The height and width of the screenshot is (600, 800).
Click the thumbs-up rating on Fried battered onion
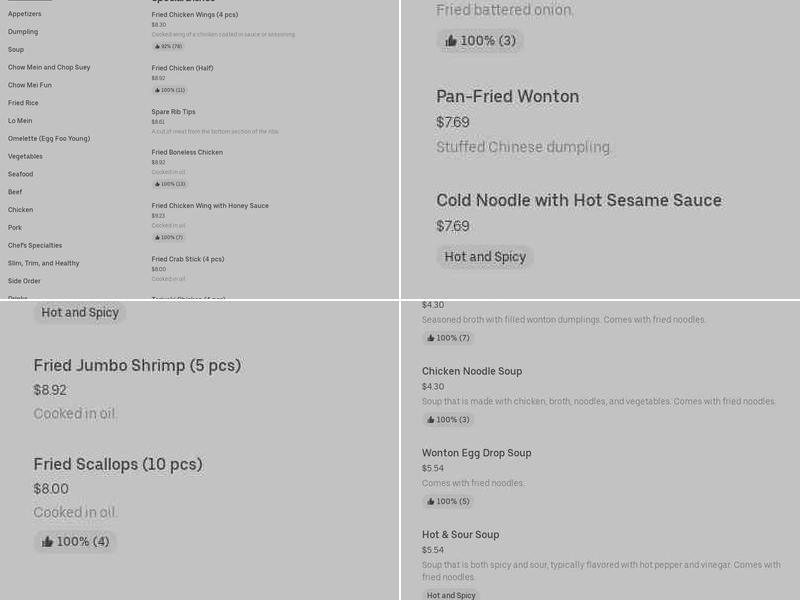point(480,41)
